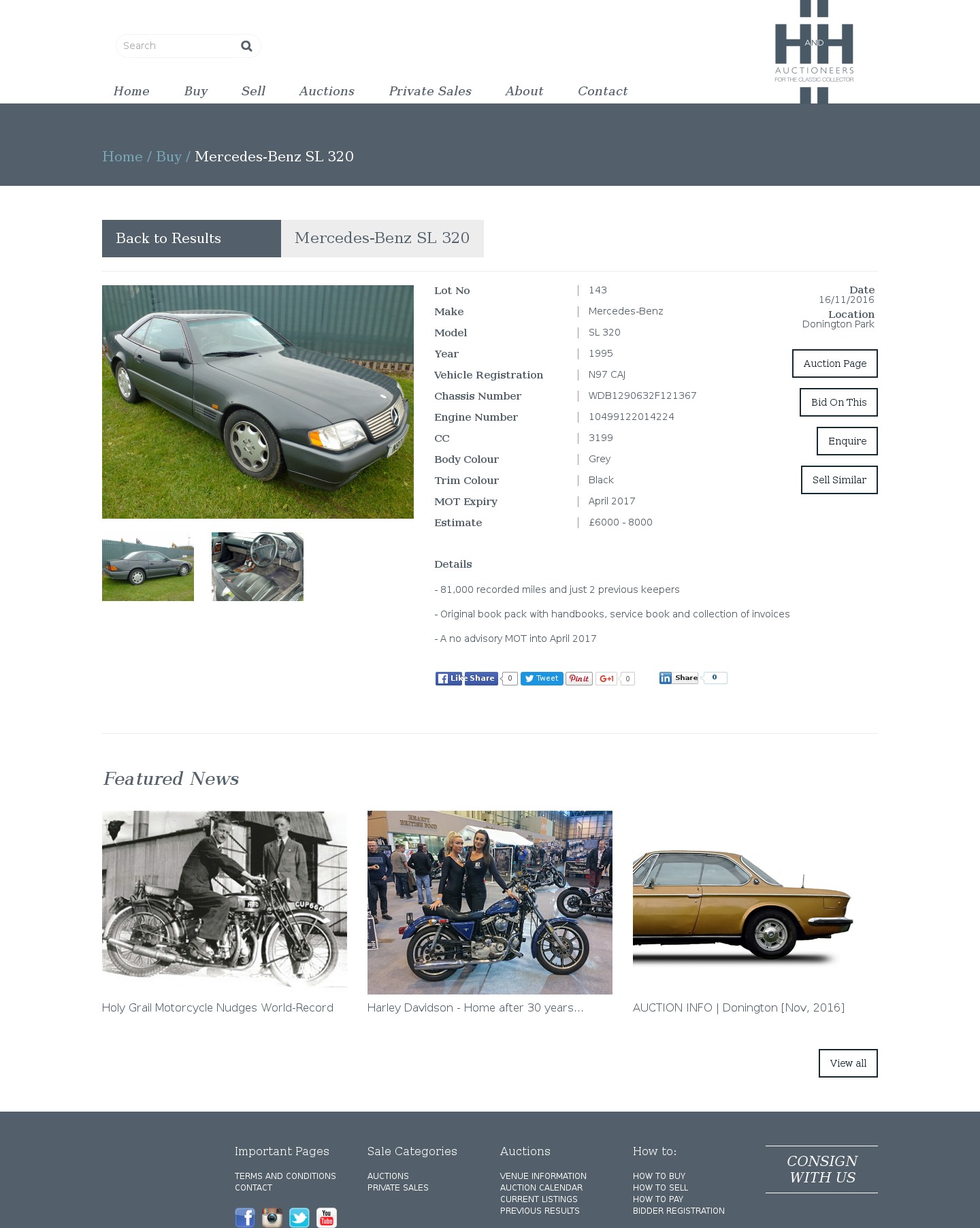Open the H&H Auctioneers logo
Image resolution: width=980 pixels, height=1228 pixels.
(814, 52)
